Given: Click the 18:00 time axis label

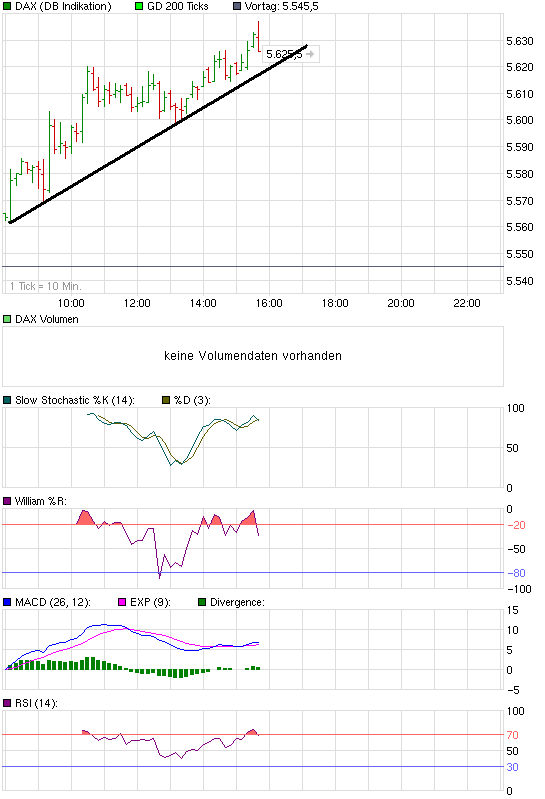Looking at the screenshot, I should tap(335, 303).
